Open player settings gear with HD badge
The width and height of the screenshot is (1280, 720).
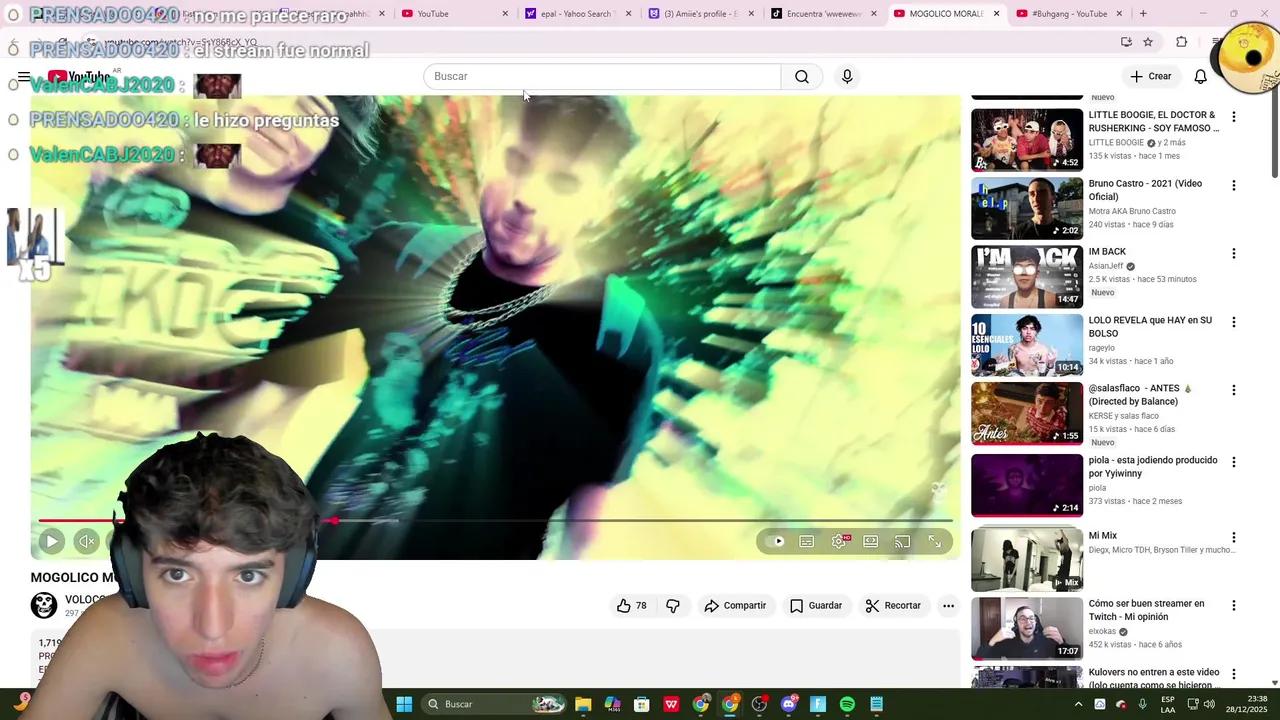click(x=839, y=541)
